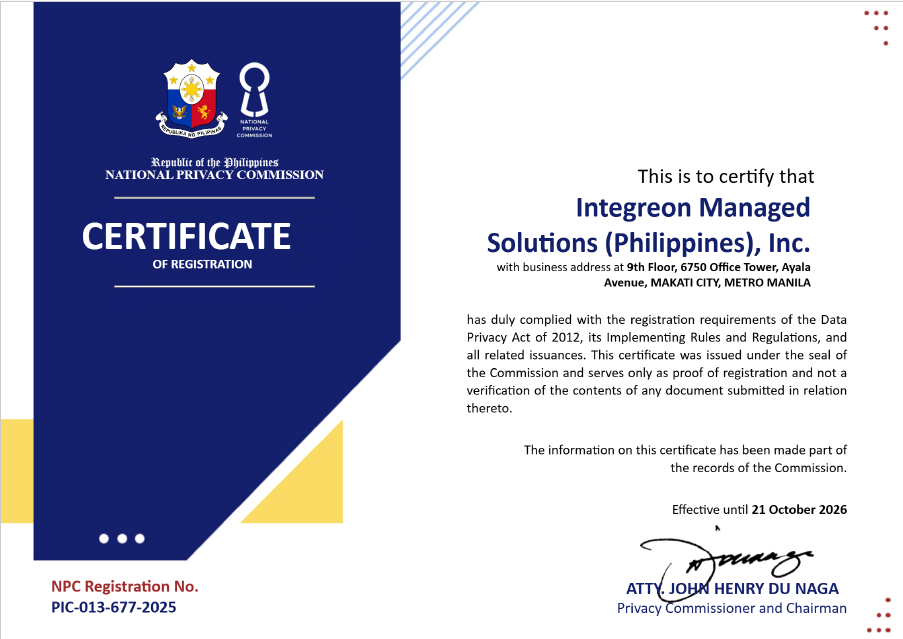The width and height of the screenshot is (903, 639).
Task: Select the large CERTIFICATE heading
Action: 186,237
